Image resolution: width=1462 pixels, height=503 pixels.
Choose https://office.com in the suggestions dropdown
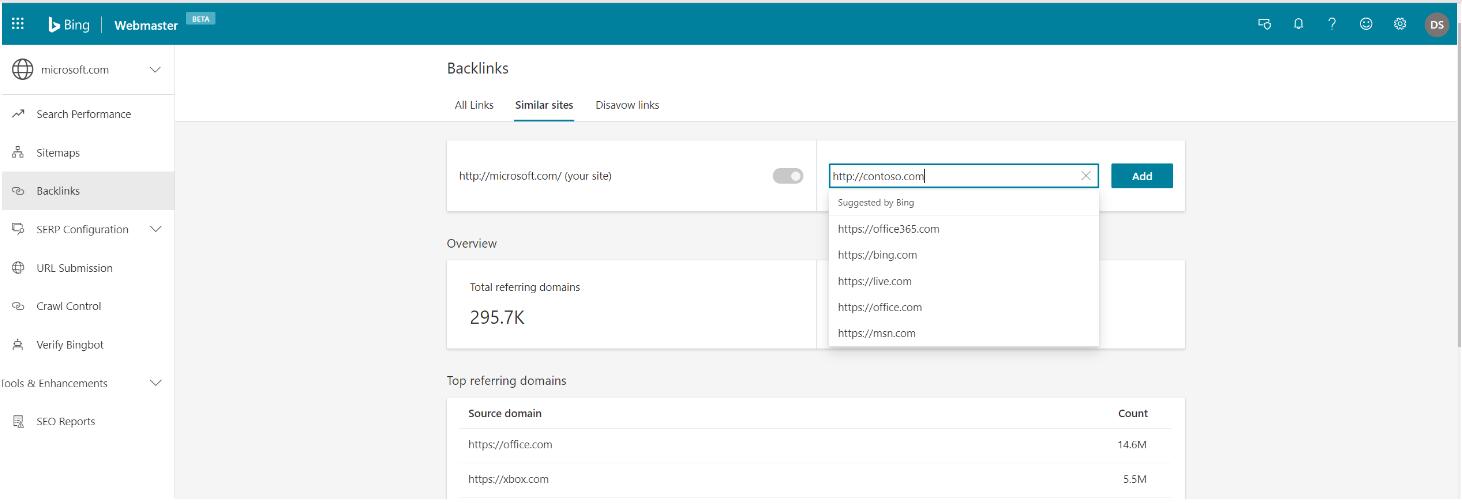point(963,307)
